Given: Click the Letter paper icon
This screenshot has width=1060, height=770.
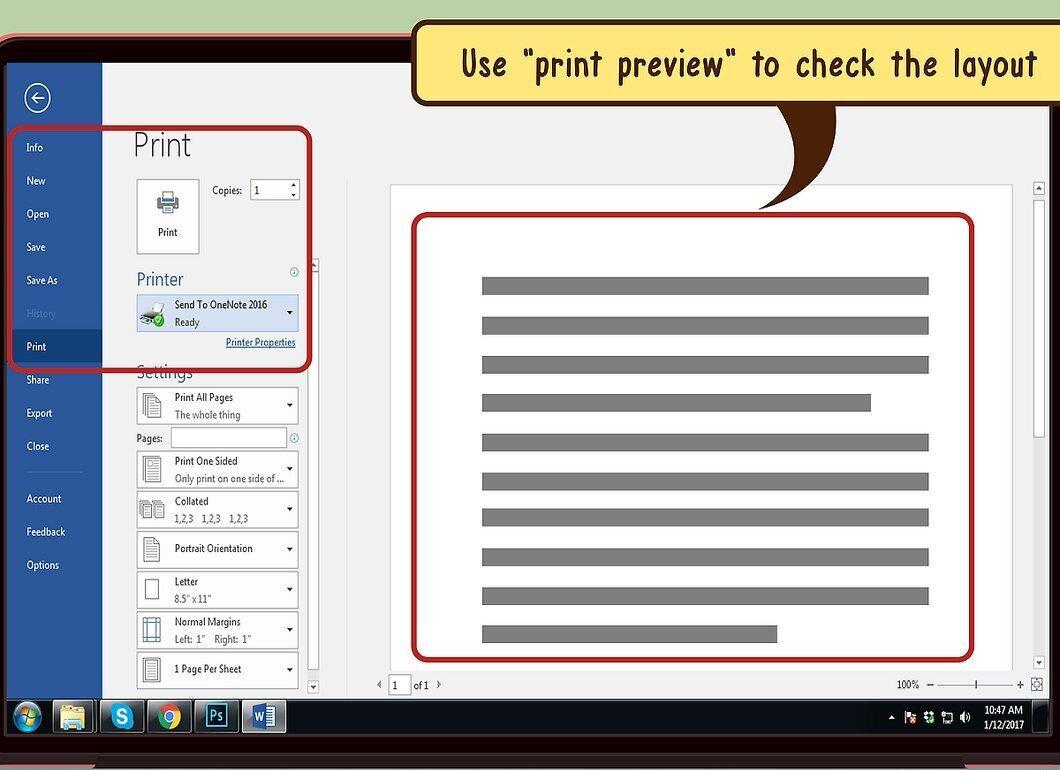Looking at the screenshot, I should (x=152, y=589).
